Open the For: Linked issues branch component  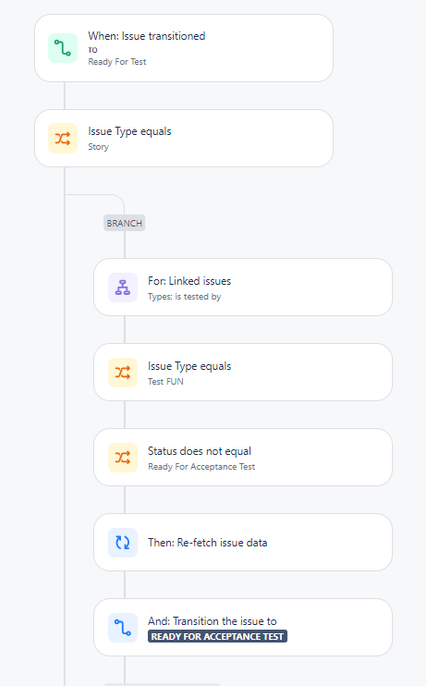[243, 287]
